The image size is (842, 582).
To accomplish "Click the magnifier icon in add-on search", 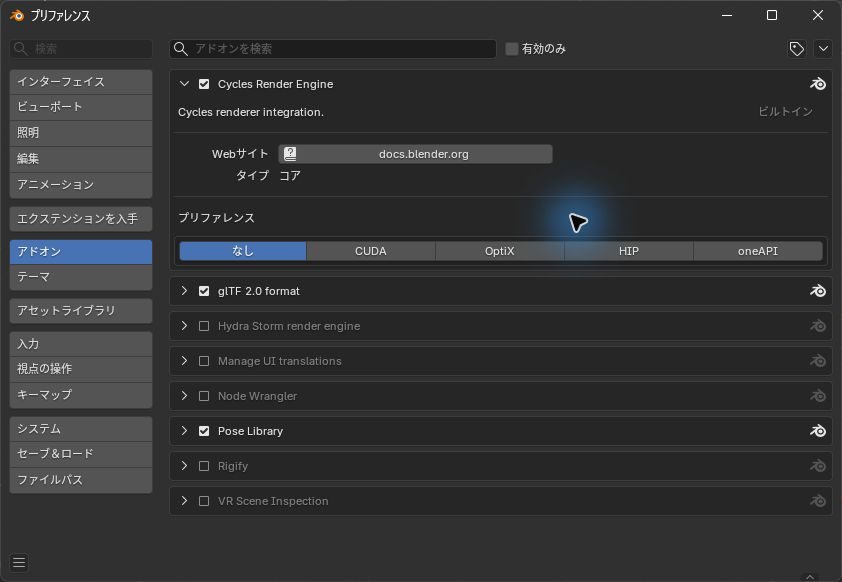I will point(181,49).
